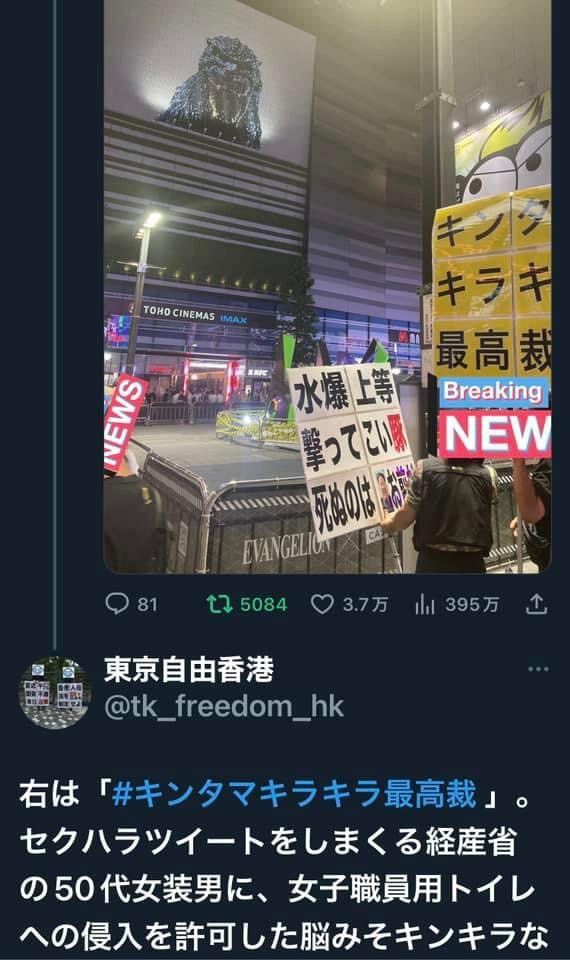Viewport: 570px width, 960px height.
Task: Open the three-dot more options menu
Action: [x=538, y=669]
